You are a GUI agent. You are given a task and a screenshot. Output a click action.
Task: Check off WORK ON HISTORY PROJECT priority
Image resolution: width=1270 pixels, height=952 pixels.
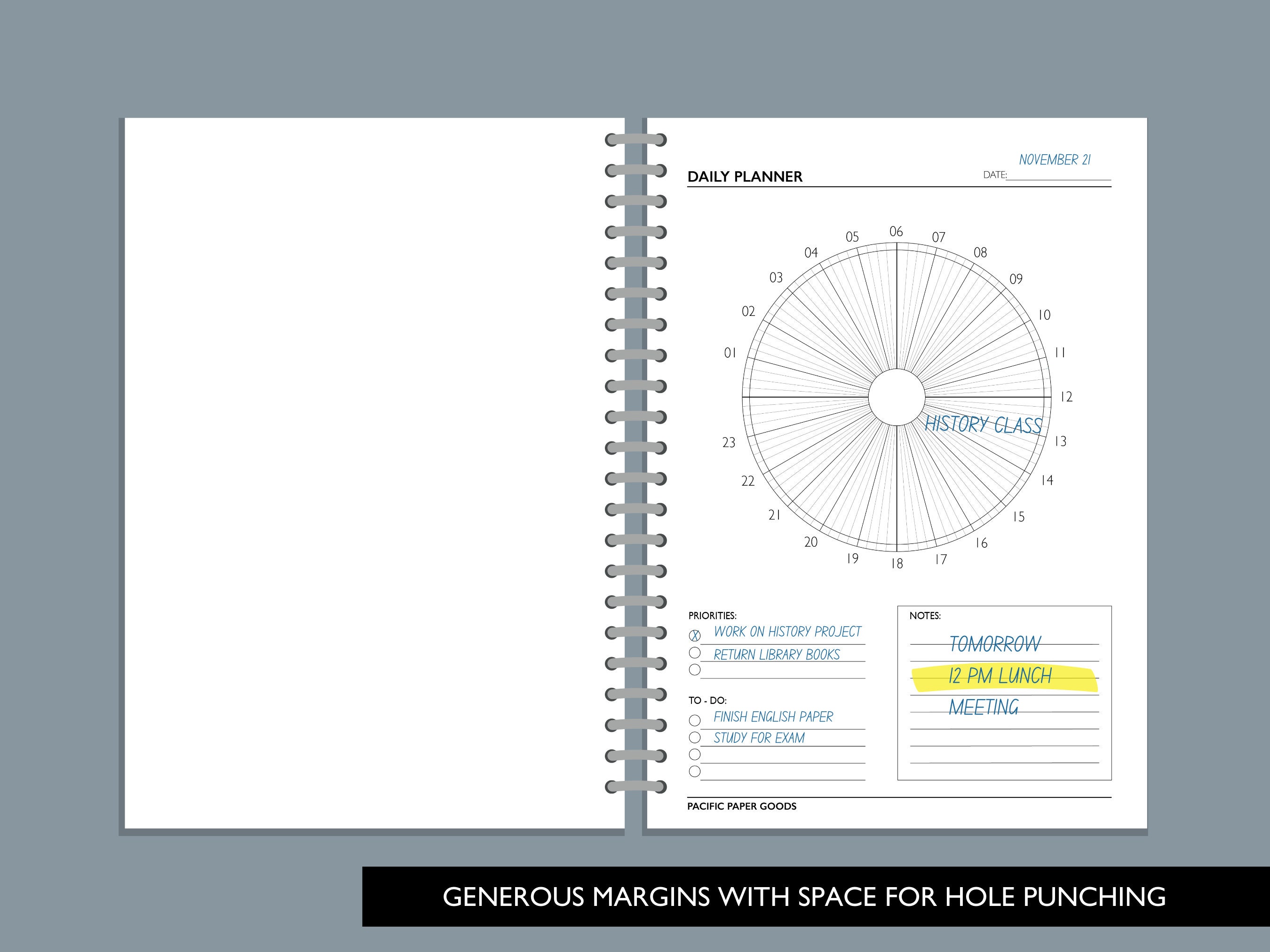click(695, 635)
